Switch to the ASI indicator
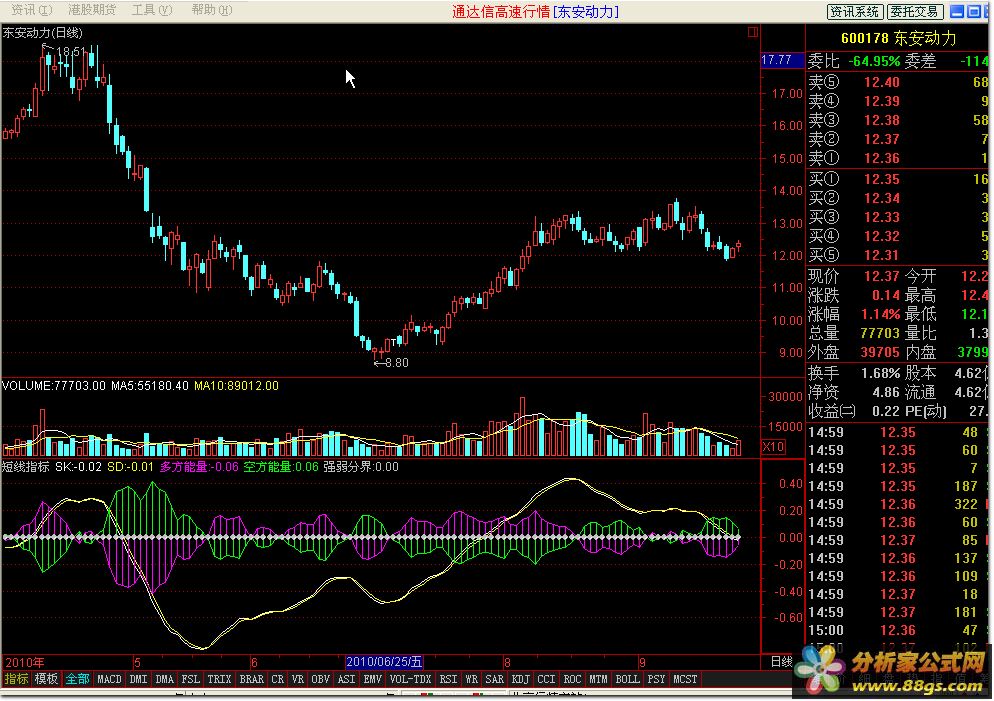This screenshot has width=994, height=701. click(x=346, y=679)
